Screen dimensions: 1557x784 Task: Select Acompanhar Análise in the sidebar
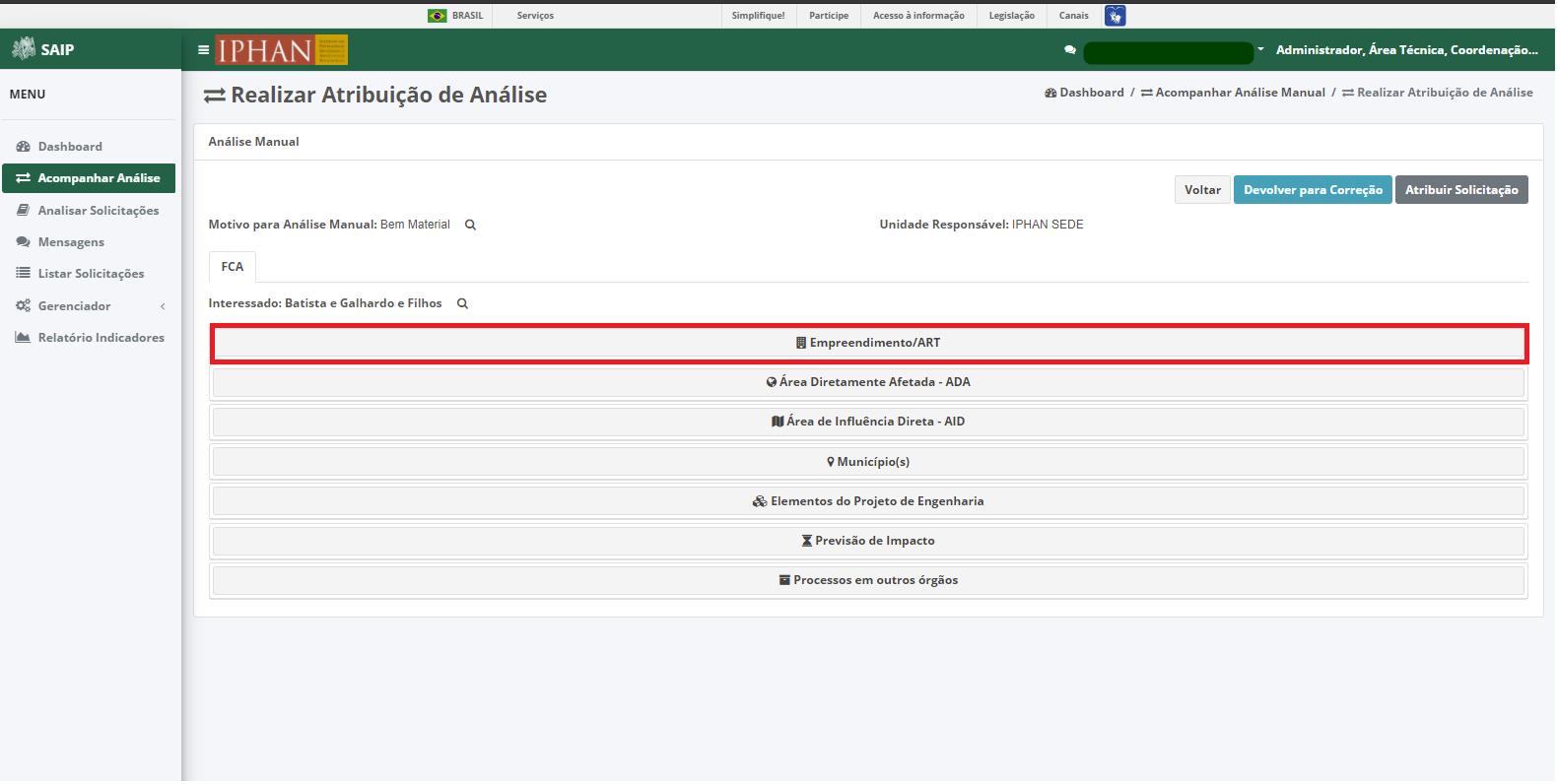pyautogui.click(x=89, y=178)
